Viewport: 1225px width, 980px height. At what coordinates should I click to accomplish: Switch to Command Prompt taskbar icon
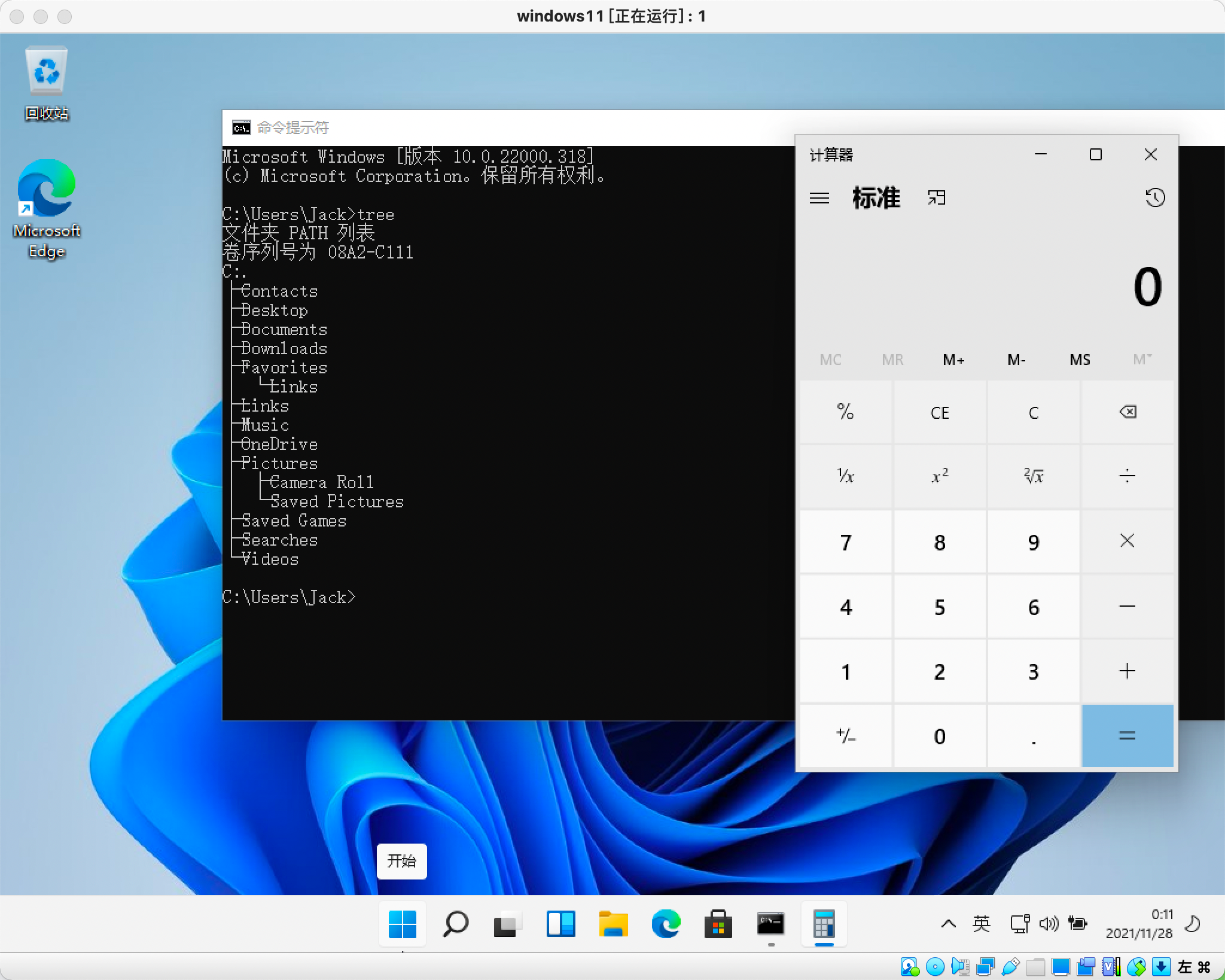(x=771, y=924)
